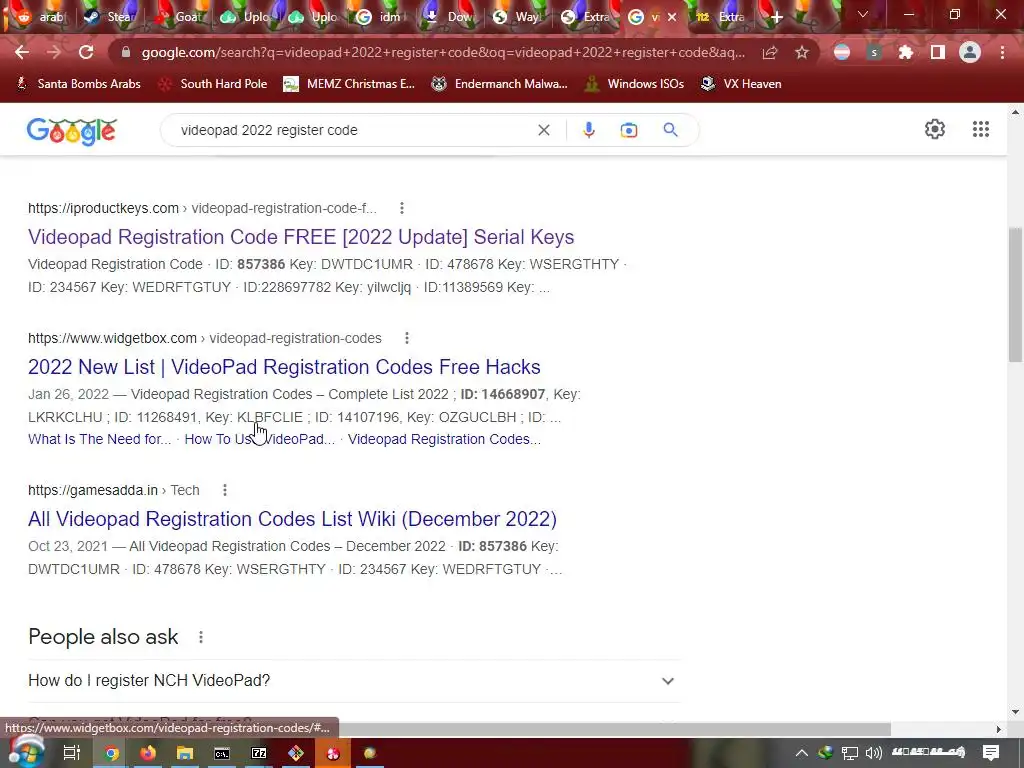The height and width of the screenshot is (768, 1024).
Task: Click the 'https://iproductkeys.com' URL text
Action: [x=103, y=208]
